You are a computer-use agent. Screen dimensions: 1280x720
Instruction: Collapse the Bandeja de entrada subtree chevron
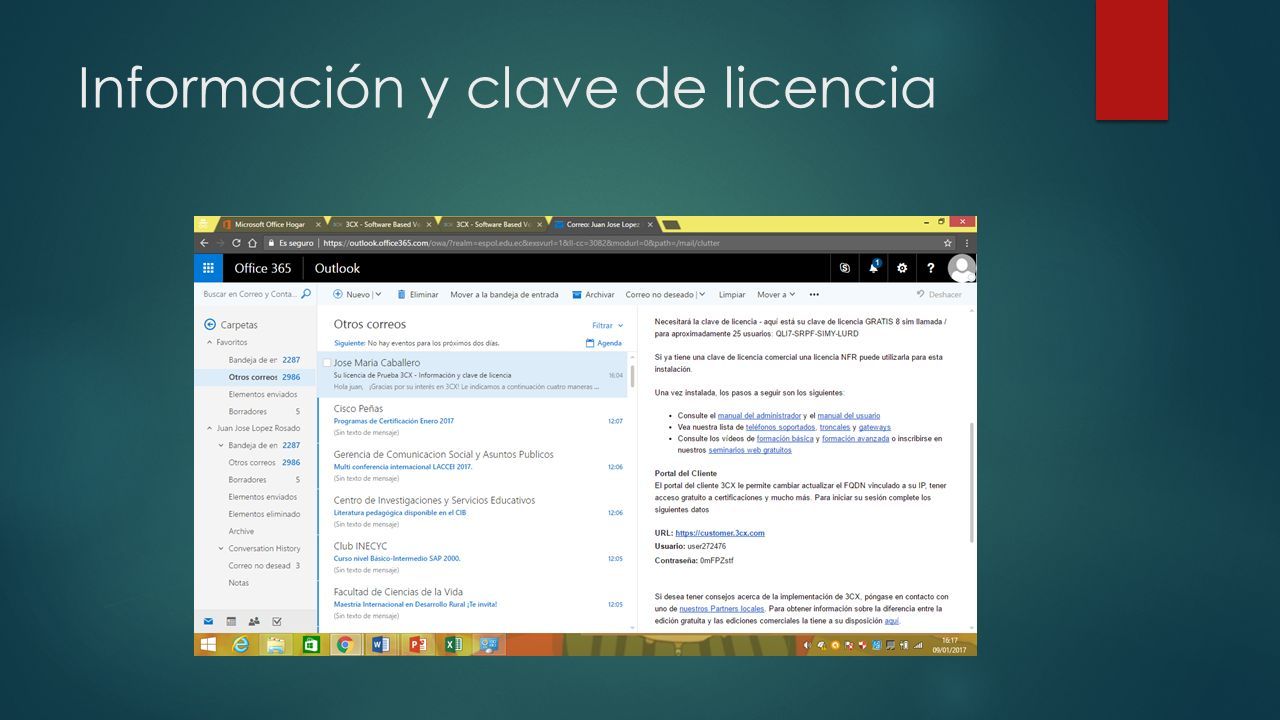(x=220, y=445)
